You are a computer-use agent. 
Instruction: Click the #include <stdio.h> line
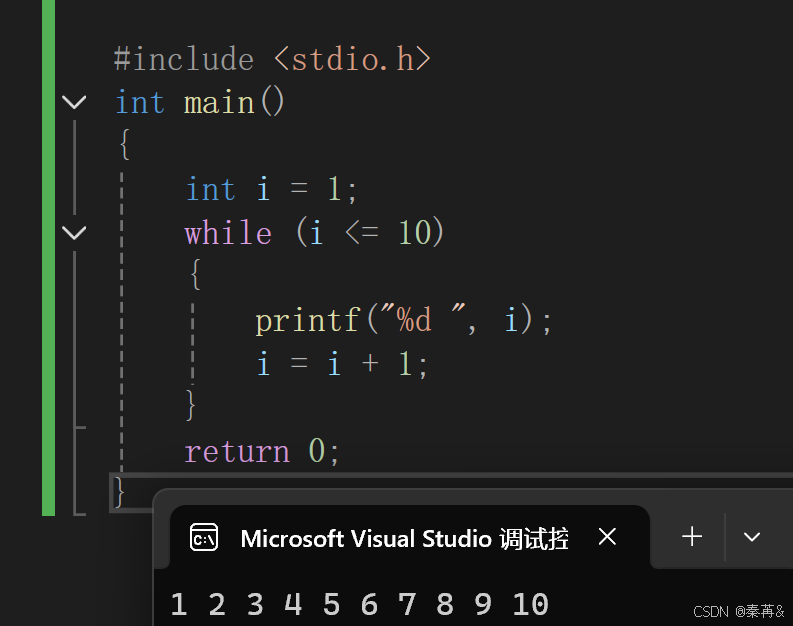click(x=272, y=59)
